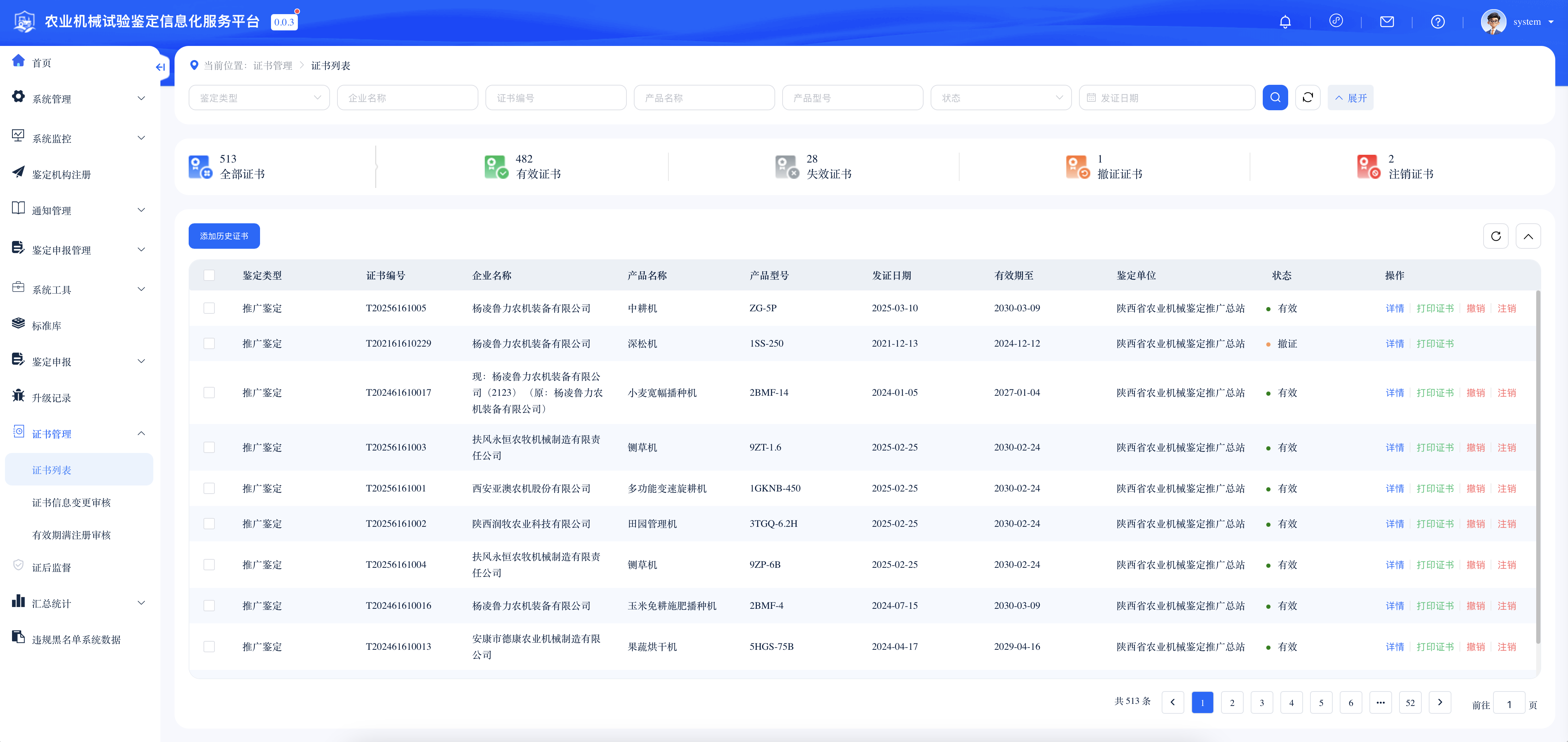Click the 添加历史证书 button
This screenshot has height=742, width=1568.
(x=224, y=236)
